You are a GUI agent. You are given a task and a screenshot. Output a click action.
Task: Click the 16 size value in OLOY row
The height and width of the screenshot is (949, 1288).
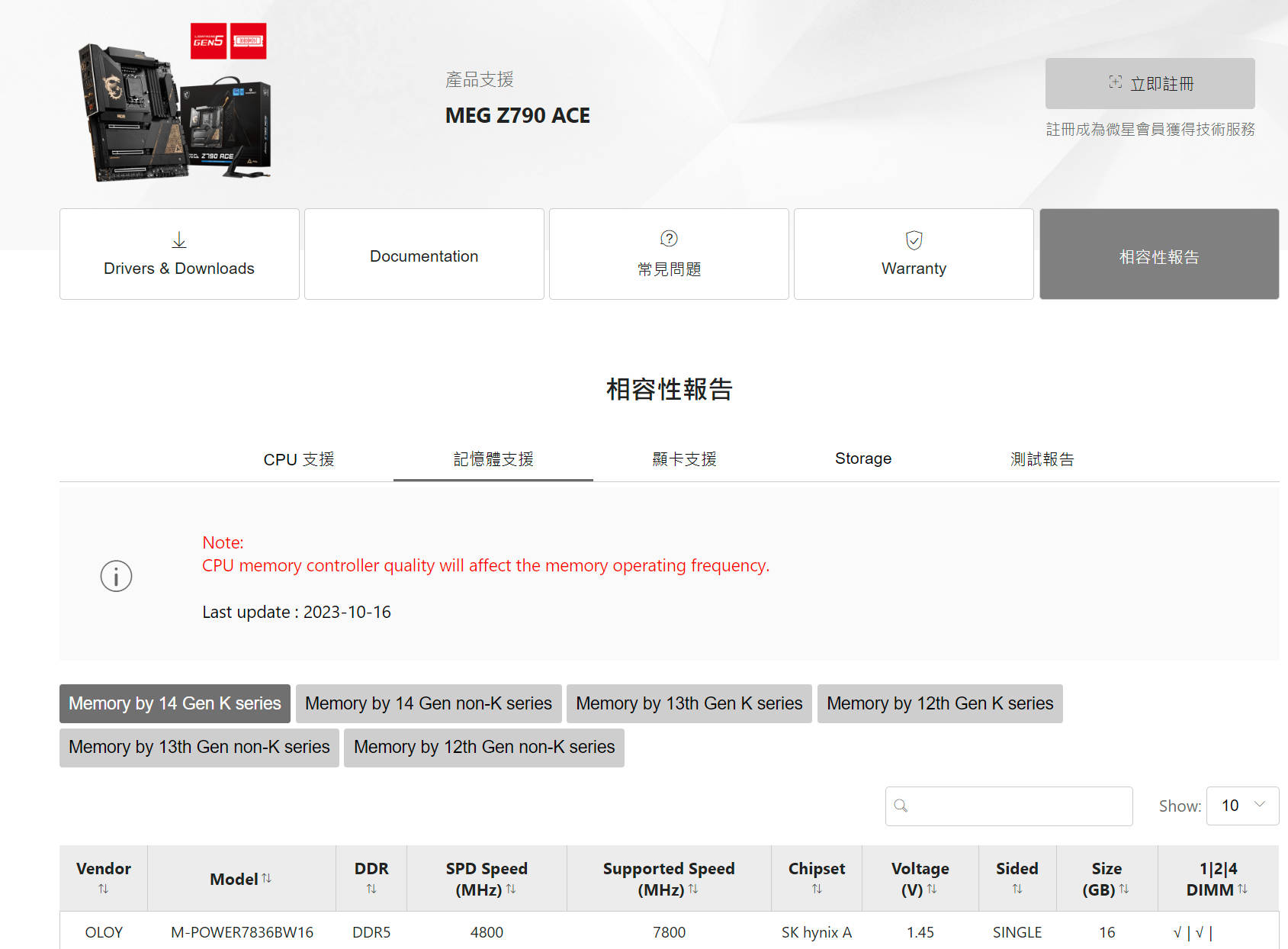1107,932
